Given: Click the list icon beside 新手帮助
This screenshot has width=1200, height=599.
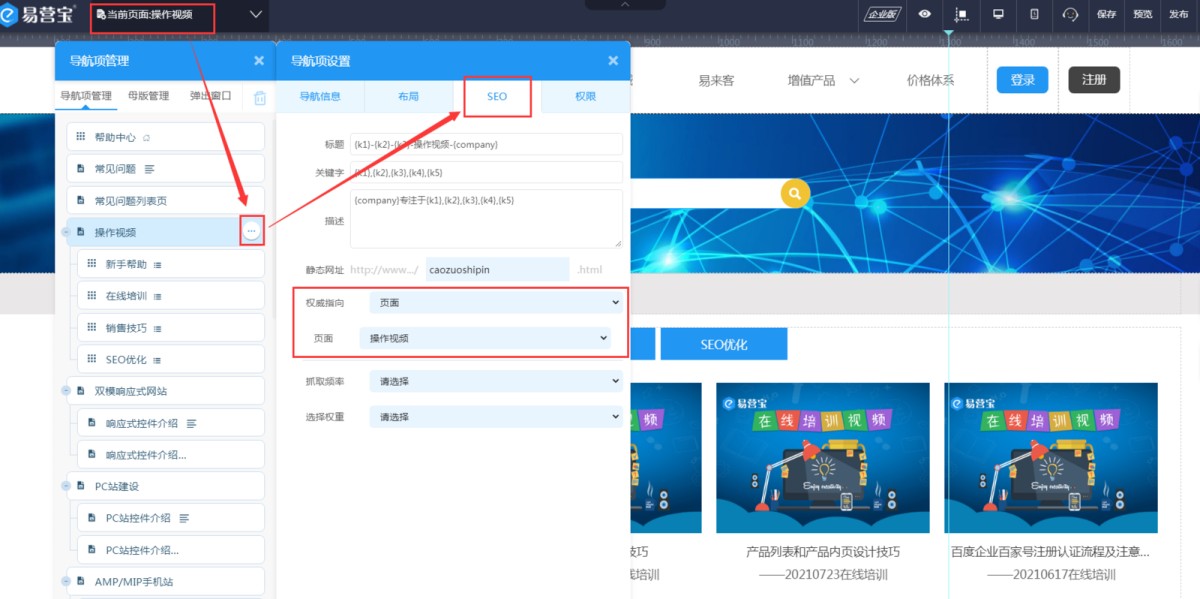Looking at the screenshot, I should [x=158, y=265].
